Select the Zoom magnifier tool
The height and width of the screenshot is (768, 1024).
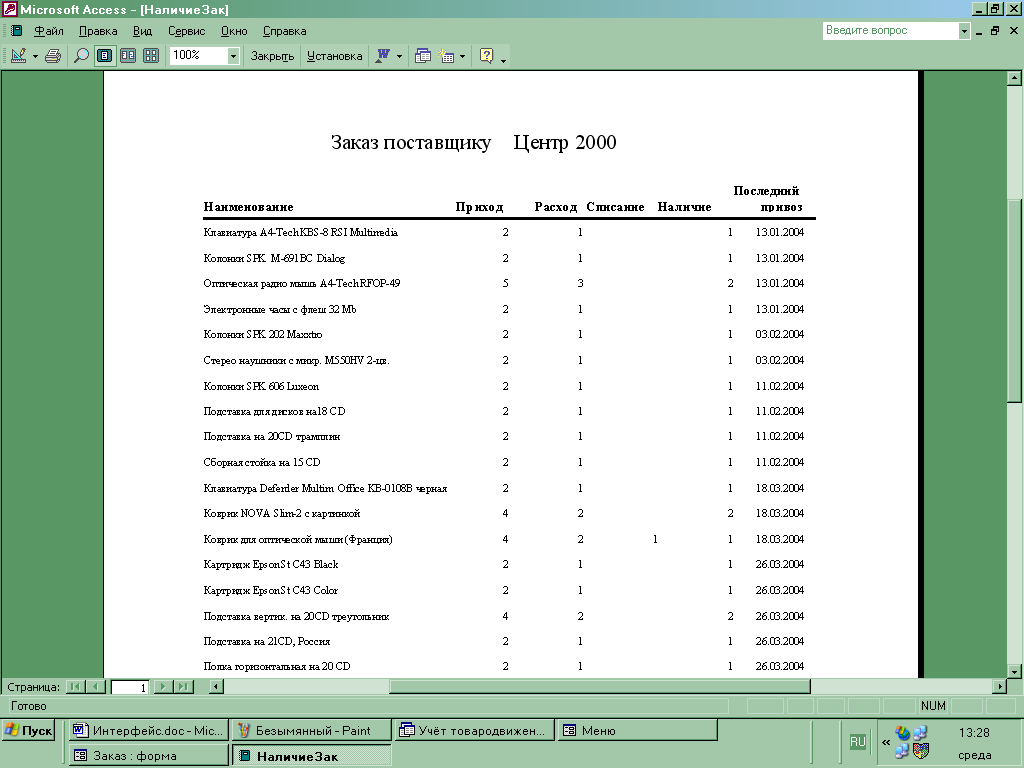[x=81, y=56]
